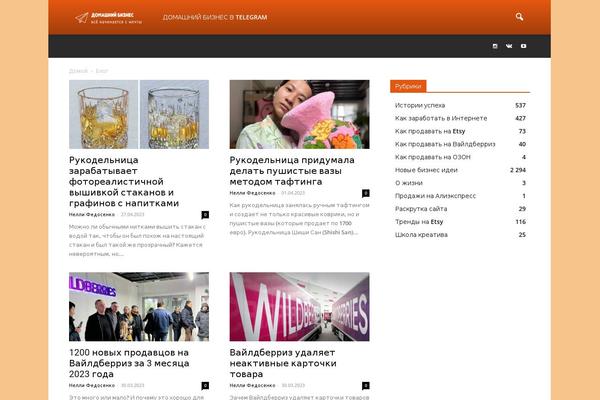Image resolution: width=600 pixels, height=400 pixels.
Task: Open headline 1200 новых продавцов на Вайлдберриз
Action: (x=129, y=363)
